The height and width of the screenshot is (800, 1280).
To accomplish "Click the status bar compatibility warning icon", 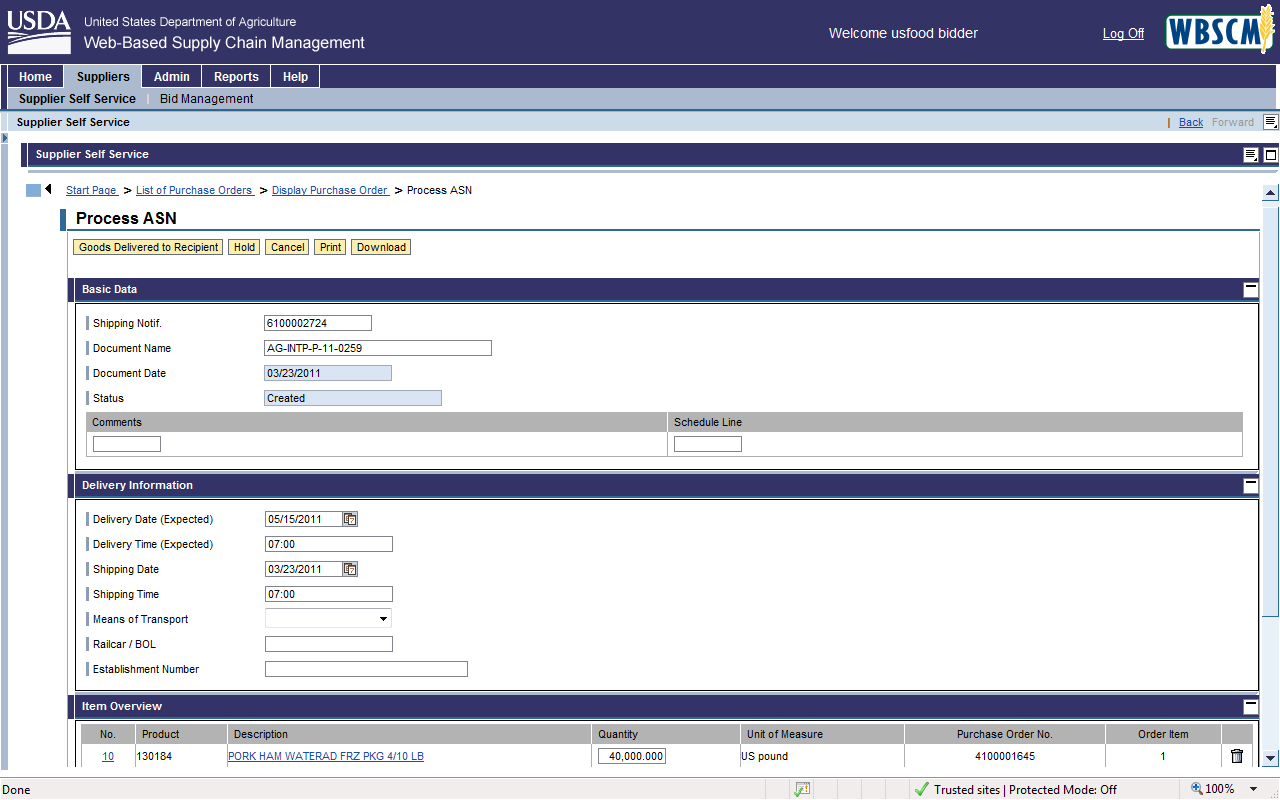I will coord(802,789).
